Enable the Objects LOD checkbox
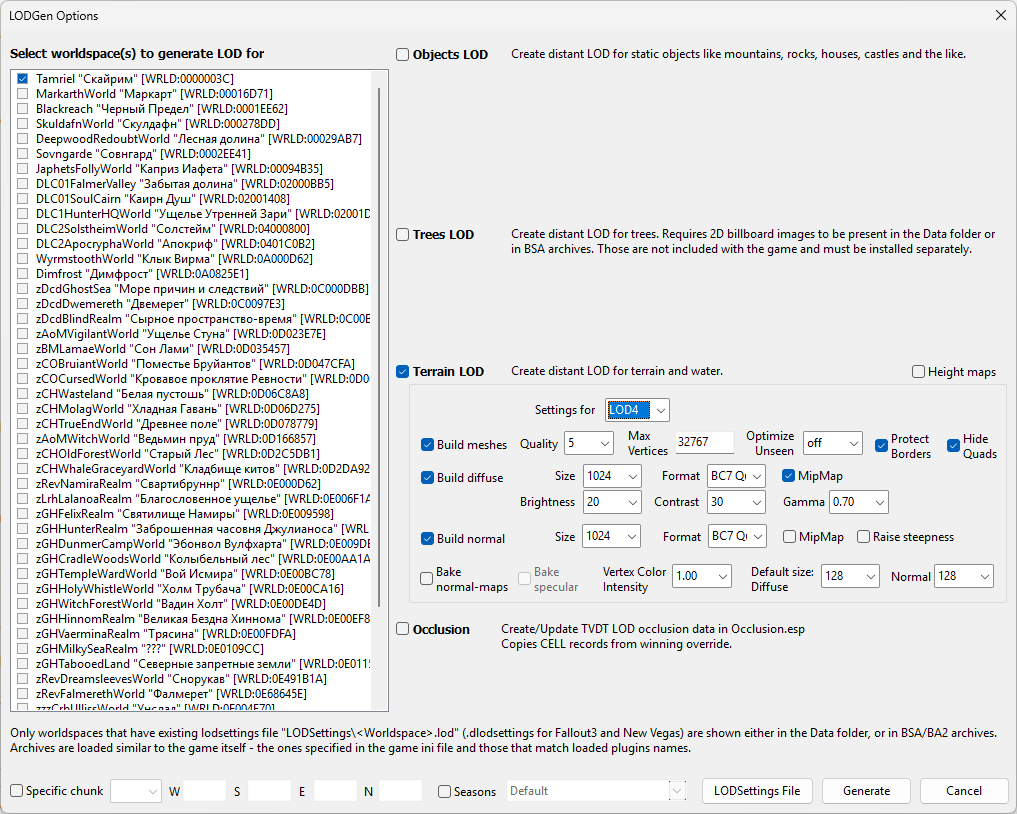The height and width of the screenshot is (814, 1017). click(403, 54)
